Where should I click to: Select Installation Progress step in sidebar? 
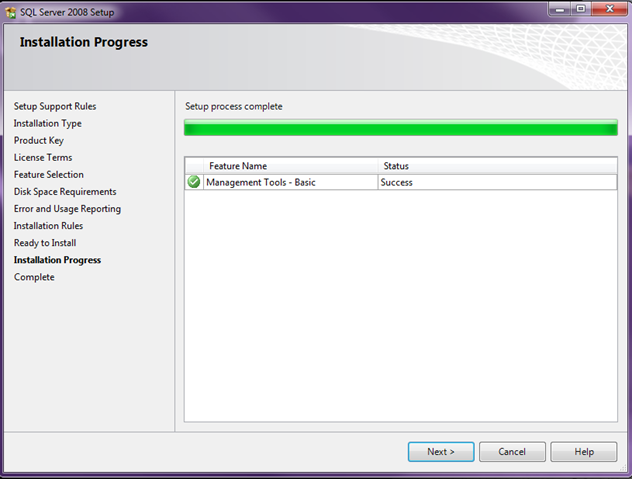(x=57, y=260)
